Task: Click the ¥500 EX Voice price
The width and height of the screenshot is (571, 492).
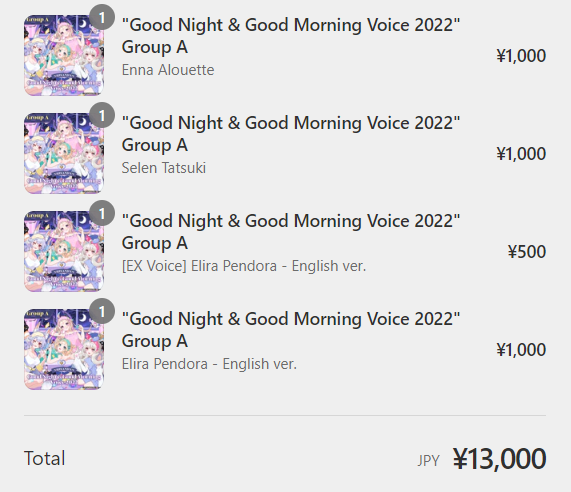Action: [527, 252]
